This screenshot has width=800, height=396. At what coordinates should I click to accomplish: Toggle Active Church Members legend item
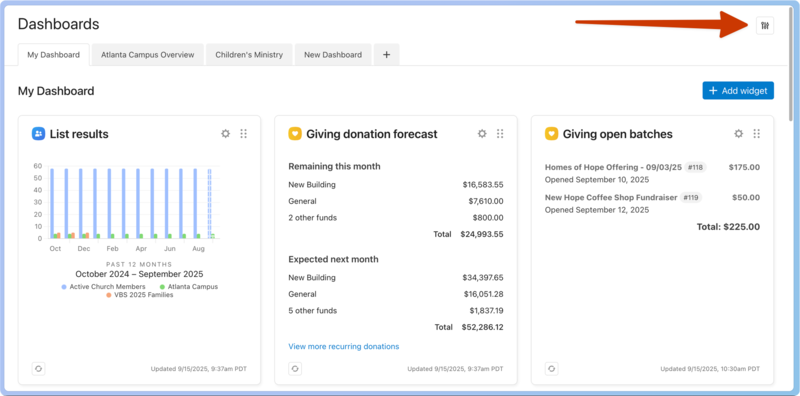(x=104, y=287)
